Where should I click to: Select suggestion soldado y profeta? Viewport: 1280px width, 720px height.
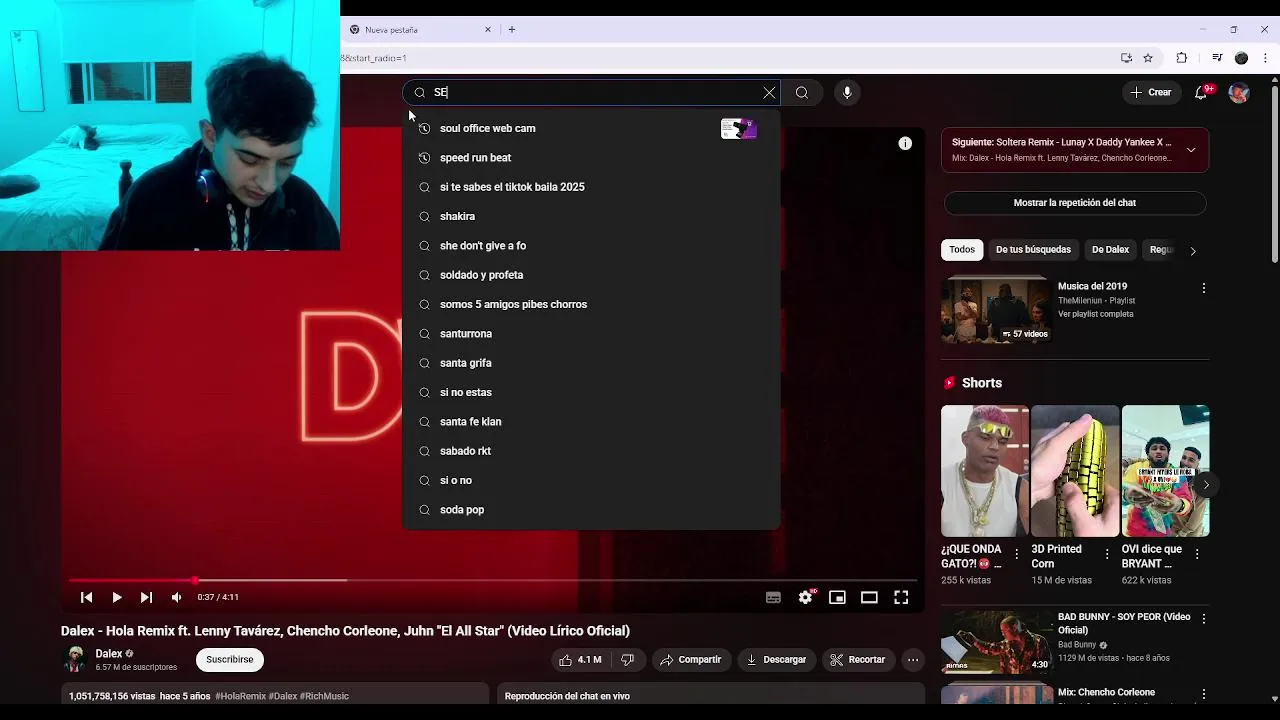(x=591, y=275)
